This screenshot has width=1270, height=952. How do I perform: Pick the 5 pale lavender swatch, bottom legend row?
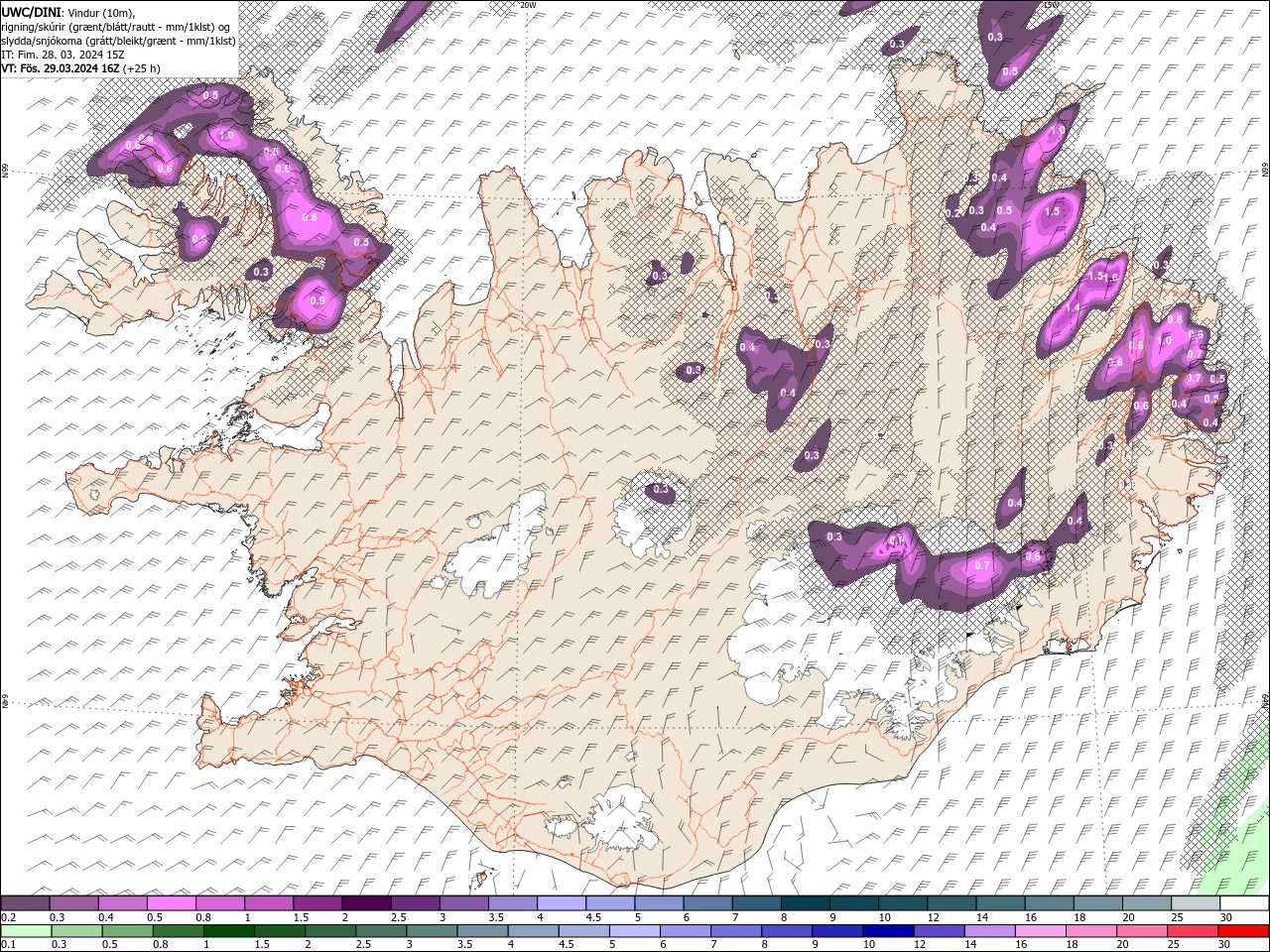(635, 931)
